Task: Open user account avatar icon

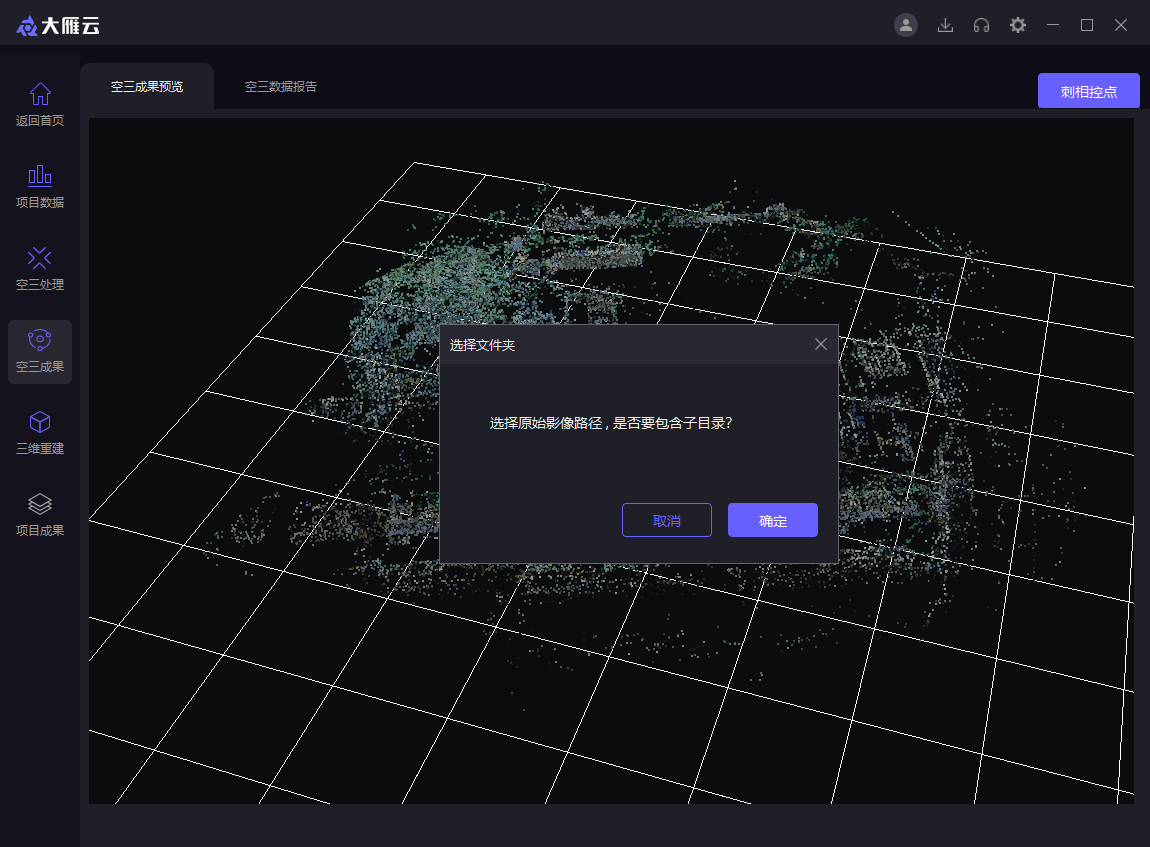Action: 906,25
